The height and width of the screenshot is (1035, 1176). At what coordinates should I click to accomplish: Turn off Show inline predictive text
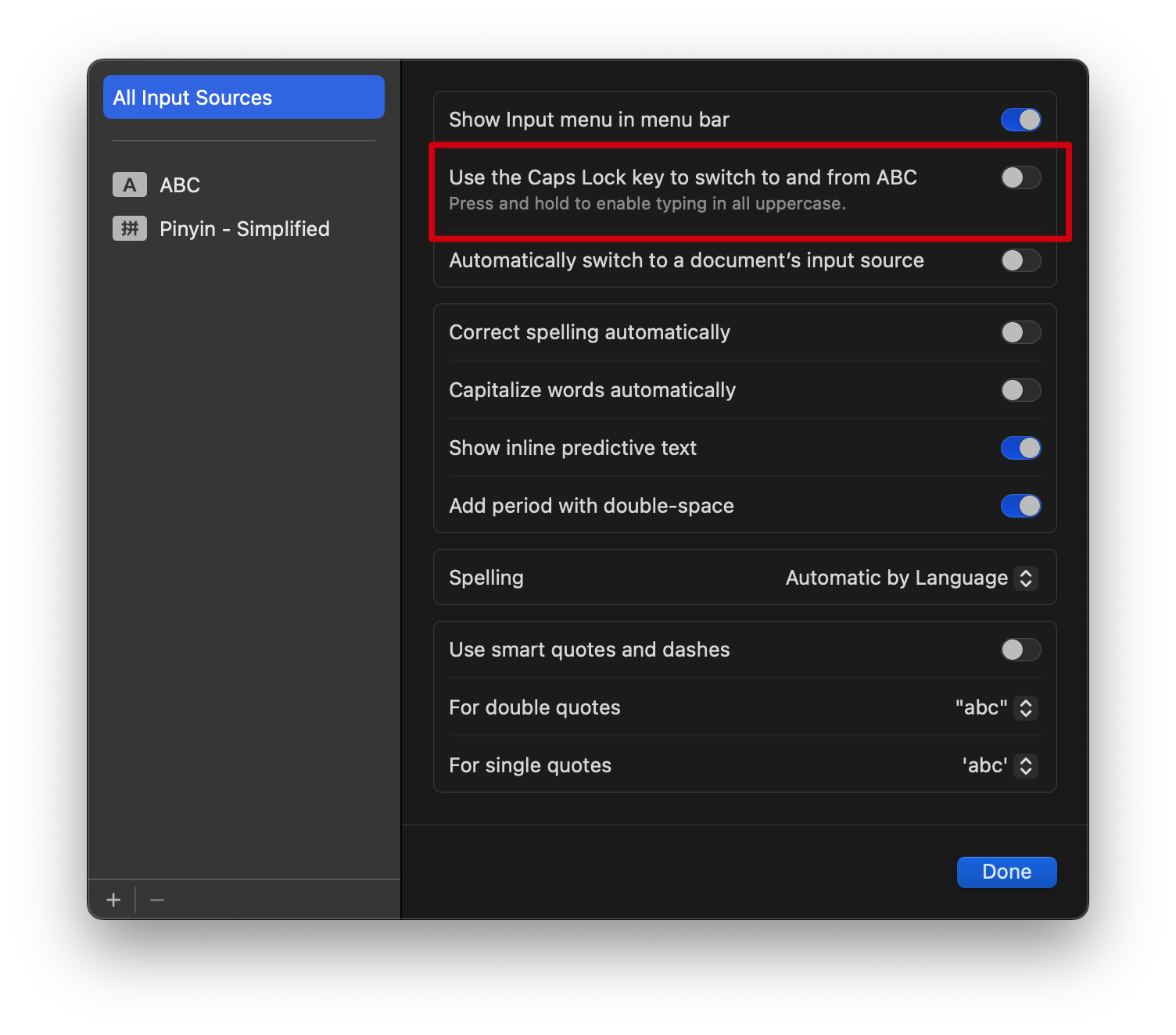tap(1020, 448)
